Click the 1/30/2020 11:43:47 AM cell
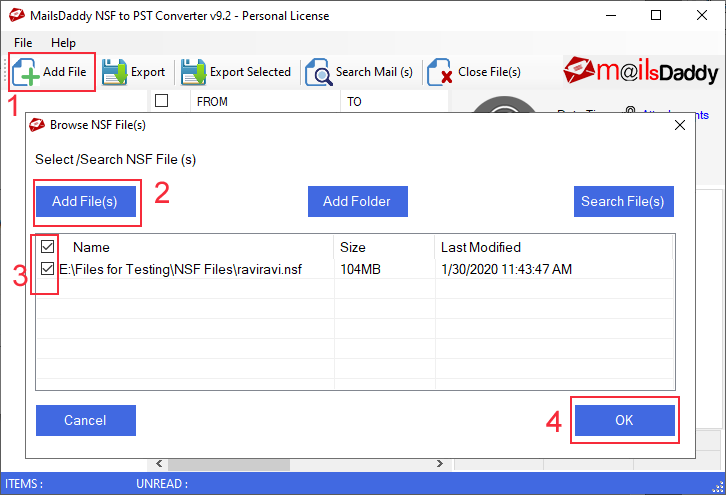This screenshot has height=495, width=726. coord(507,269)
